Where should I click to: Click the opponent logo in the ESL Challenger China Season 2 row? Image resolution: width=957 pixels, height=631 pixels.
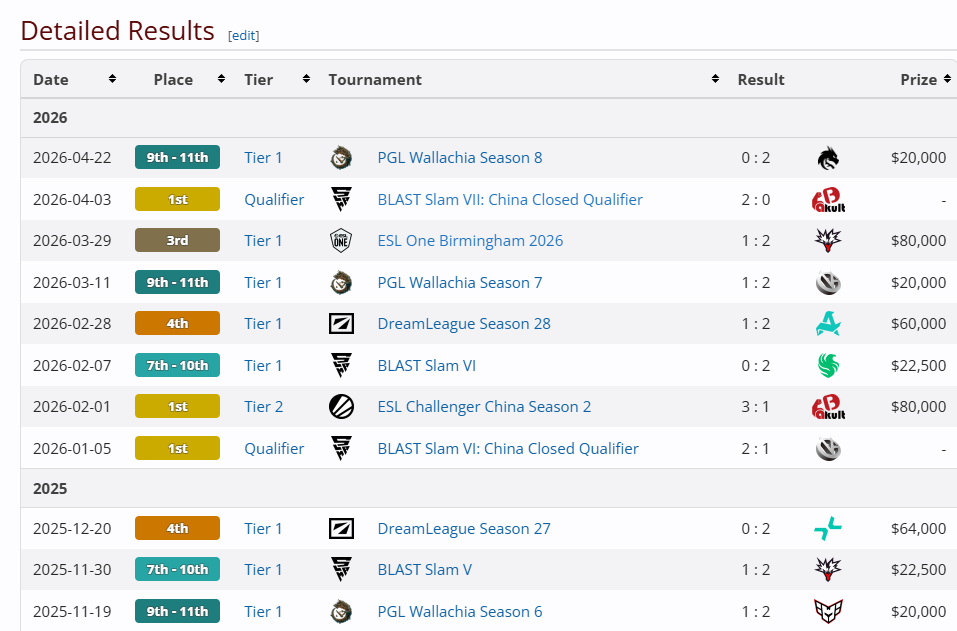coord(828,407)
